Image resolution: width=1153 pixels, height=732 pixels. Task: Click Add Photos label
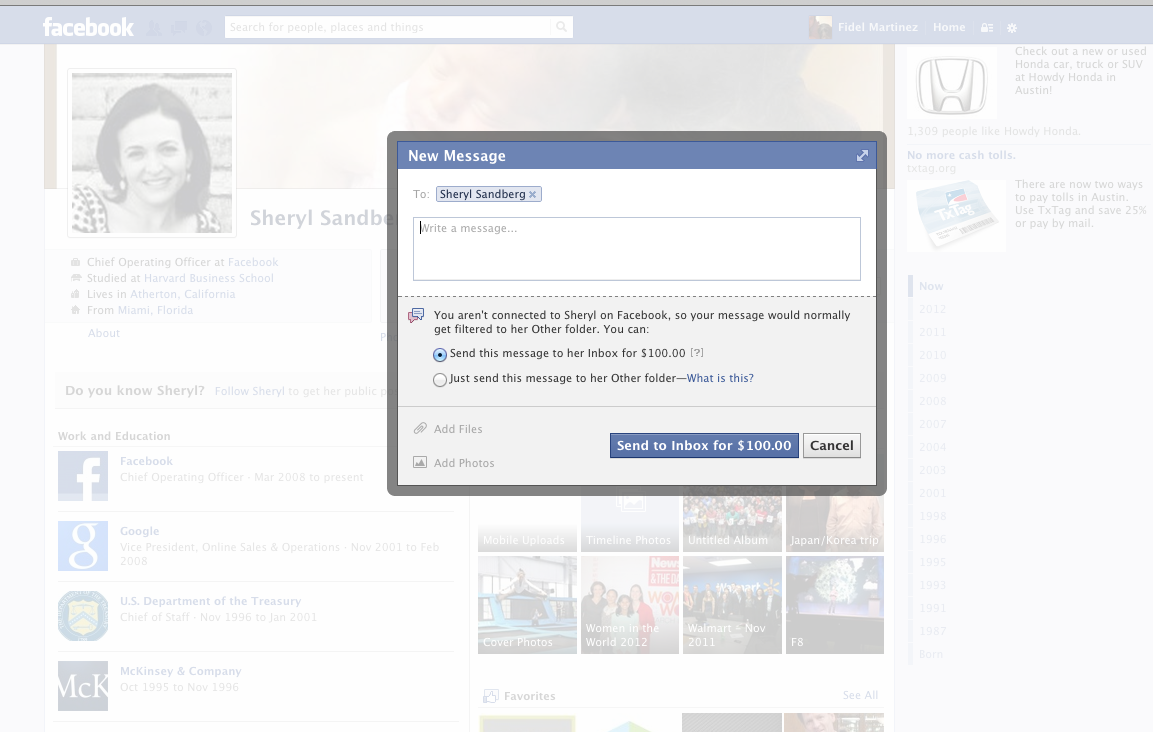(464, 463)
